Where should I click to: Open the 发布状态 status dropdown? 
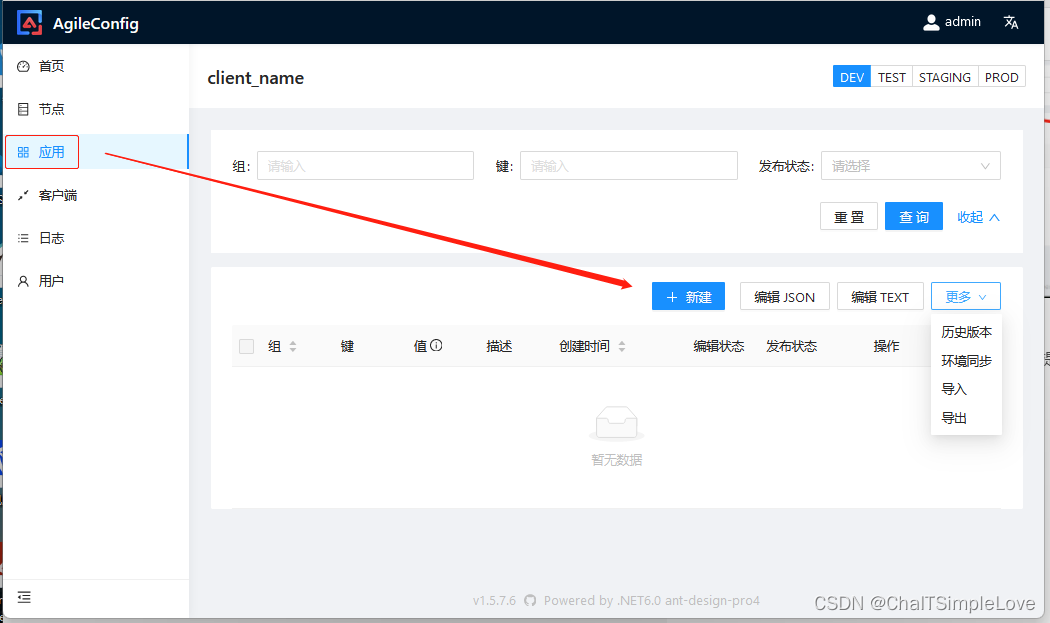pyautogui.click(x=910, y=165)
